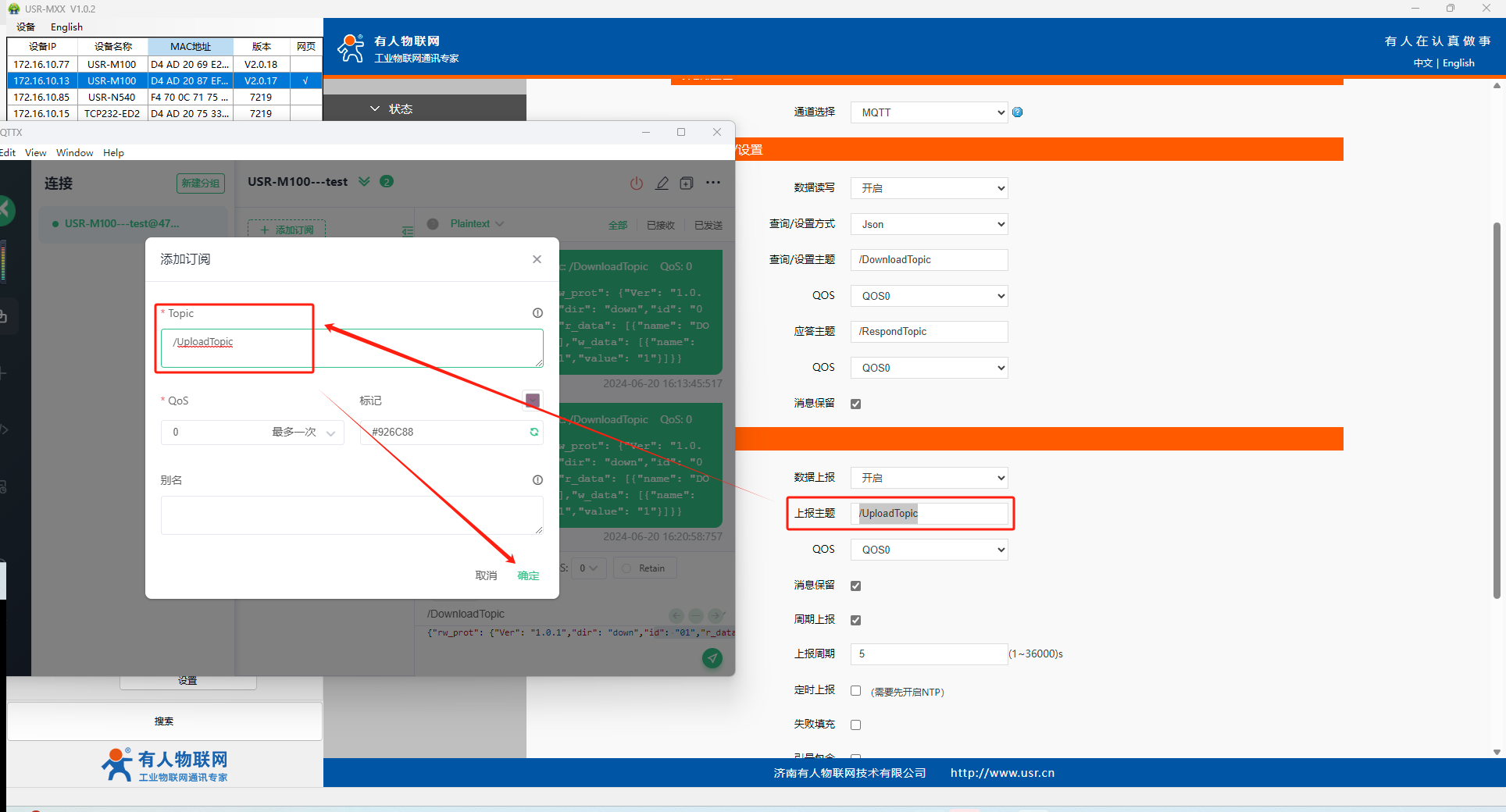
Task: Toggle the 周期上报 checkbox
Action: 855,620
